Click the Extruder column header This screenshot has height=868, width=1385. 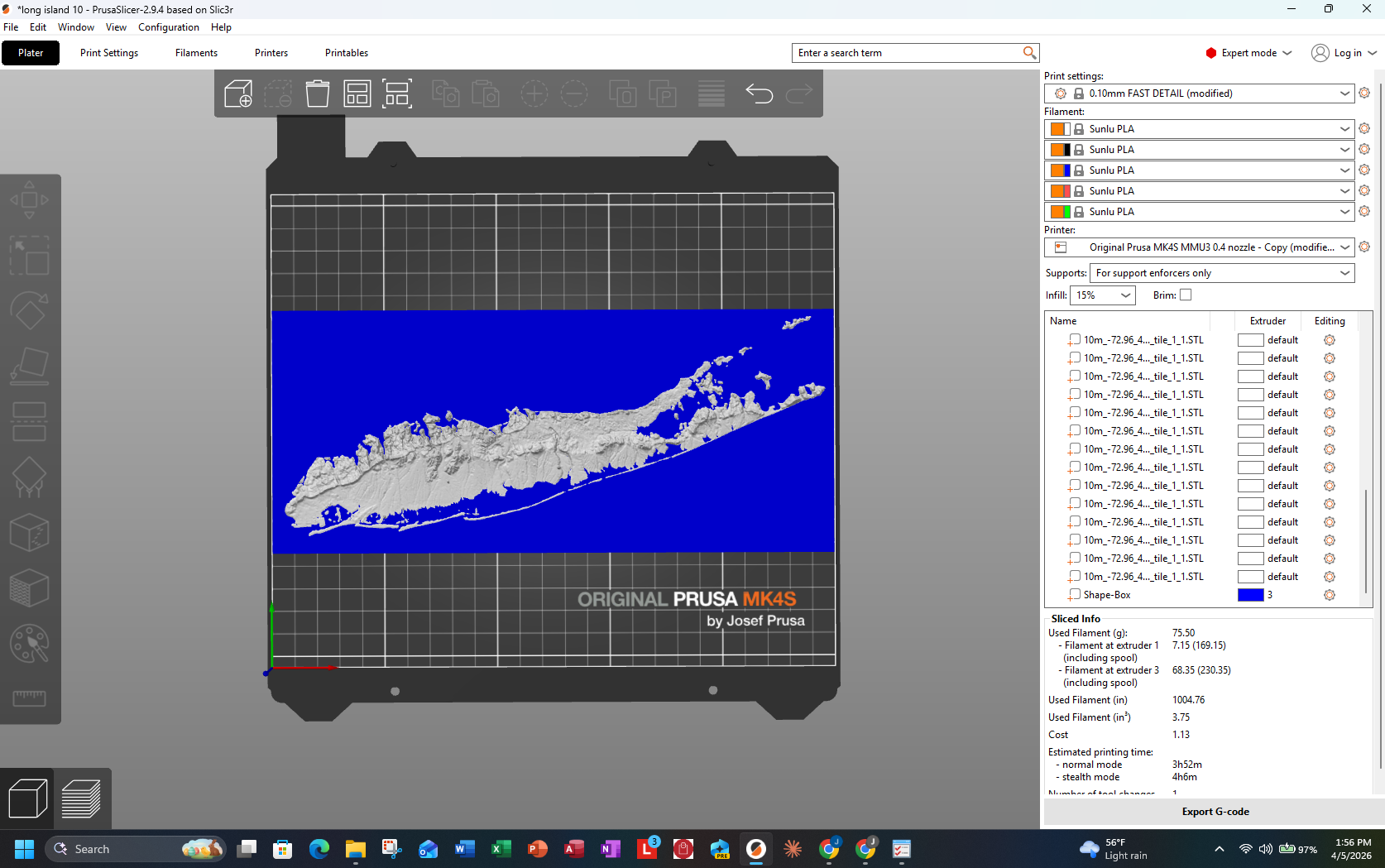[x=1268, y=321]
